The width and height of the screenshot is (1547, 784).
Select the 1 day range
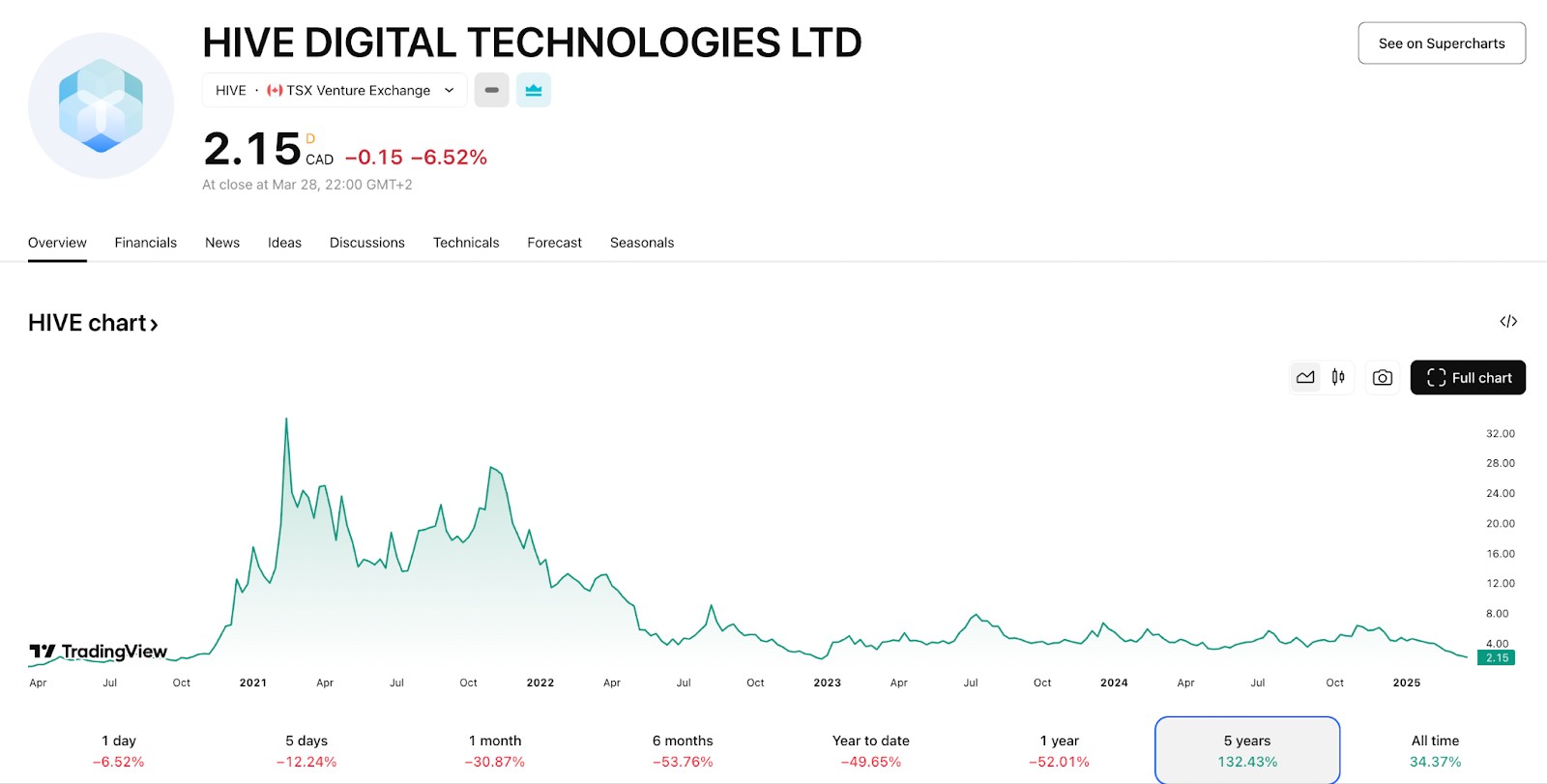tap(119, 751)
